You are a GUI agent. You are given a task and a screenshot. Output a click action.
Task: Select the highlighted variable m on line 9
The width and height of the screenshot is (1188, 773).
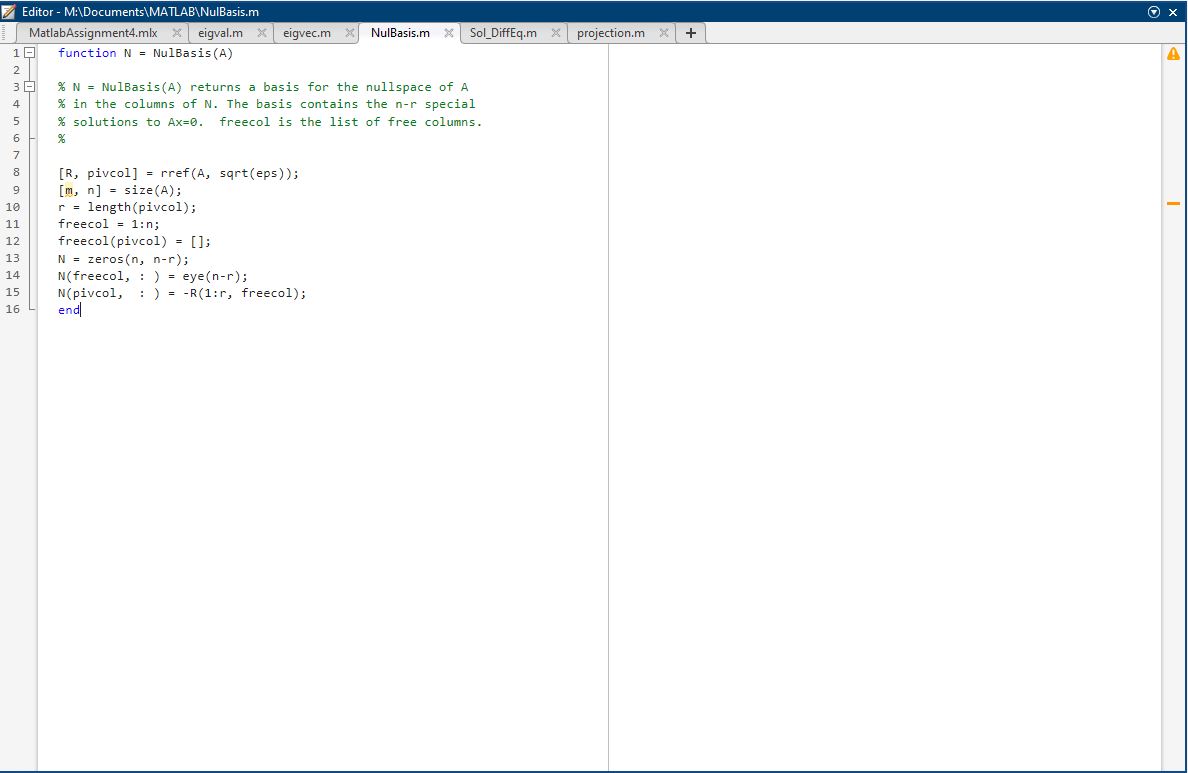pyautogui.click(x=67, y=190)
